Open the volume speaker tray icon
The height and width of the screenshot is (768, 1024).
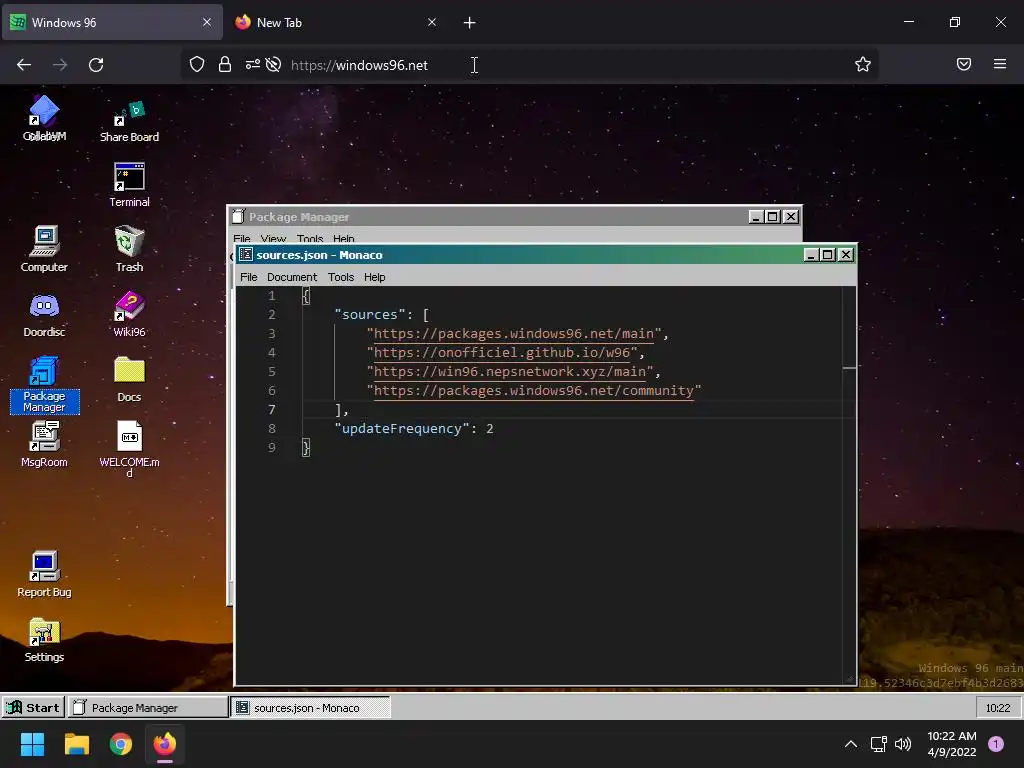pyautogui.click(x=903, y=744)
